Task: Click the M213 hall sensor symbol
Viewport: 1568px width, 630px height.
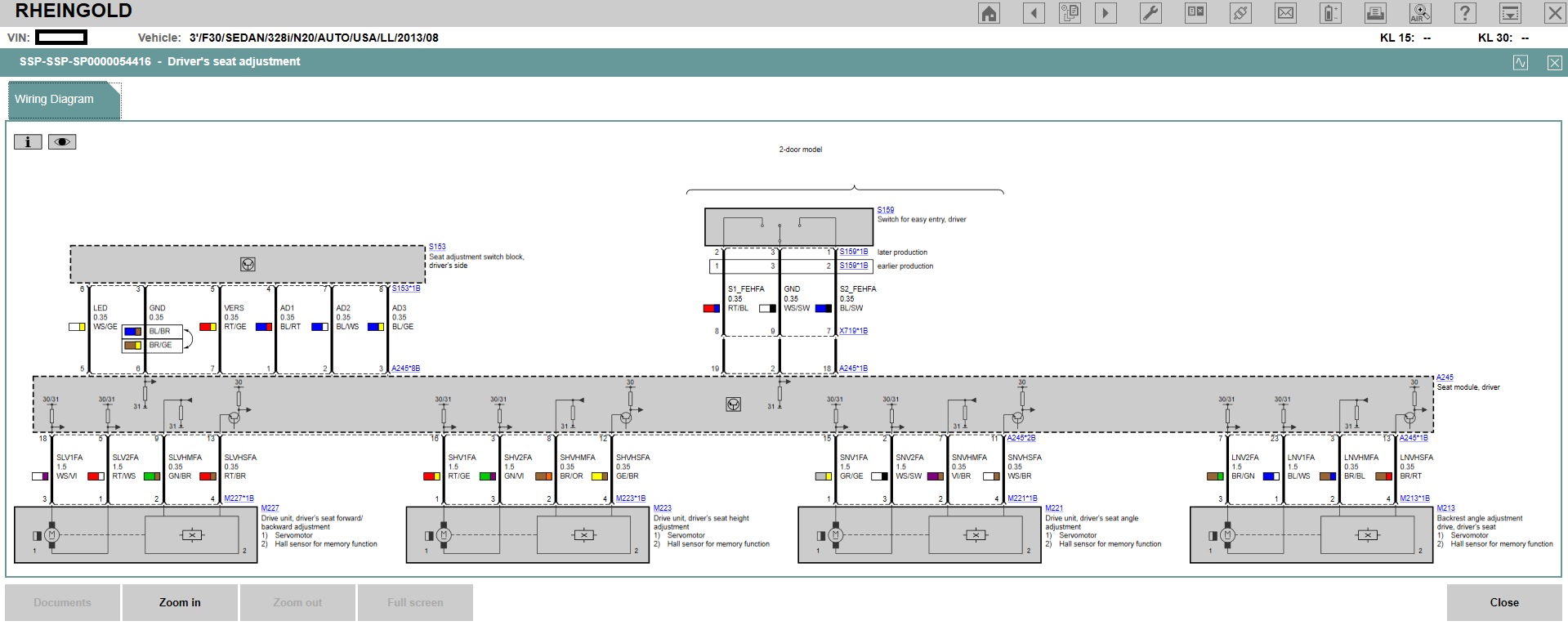Action: pyautogui.click(x=1368, y=535)
